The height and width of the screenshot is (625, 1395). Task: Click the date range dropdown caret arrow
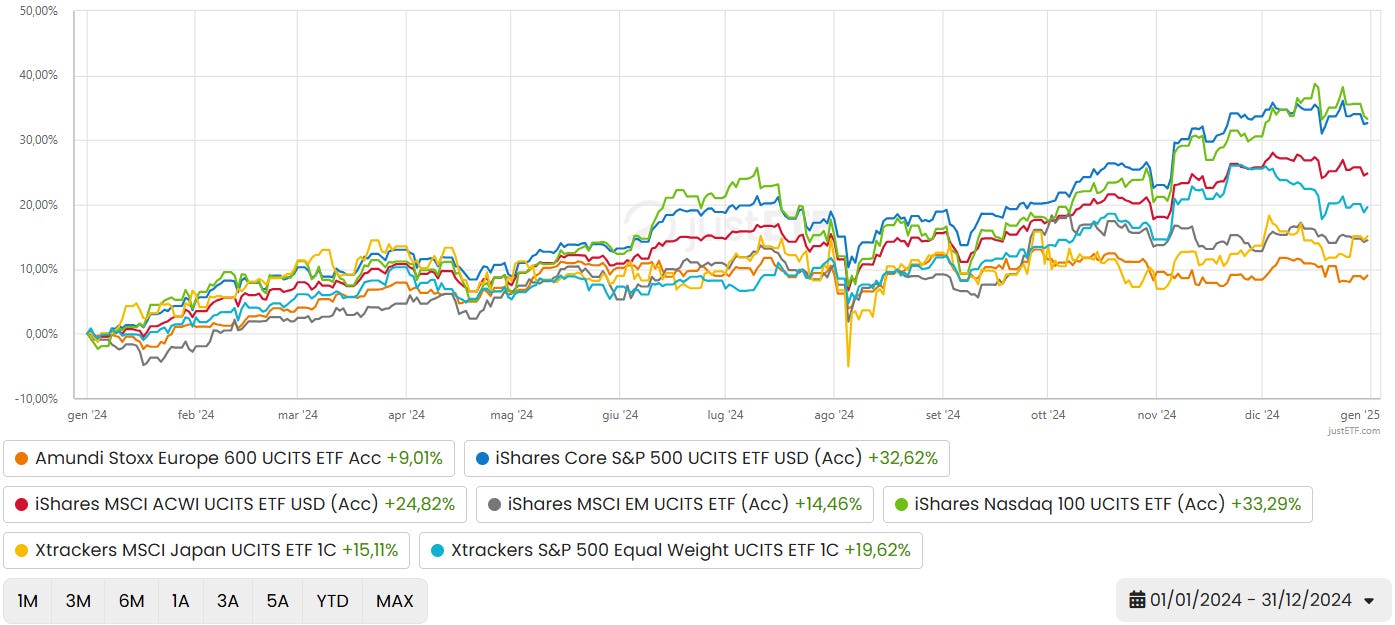click(x=1369, y=601)
